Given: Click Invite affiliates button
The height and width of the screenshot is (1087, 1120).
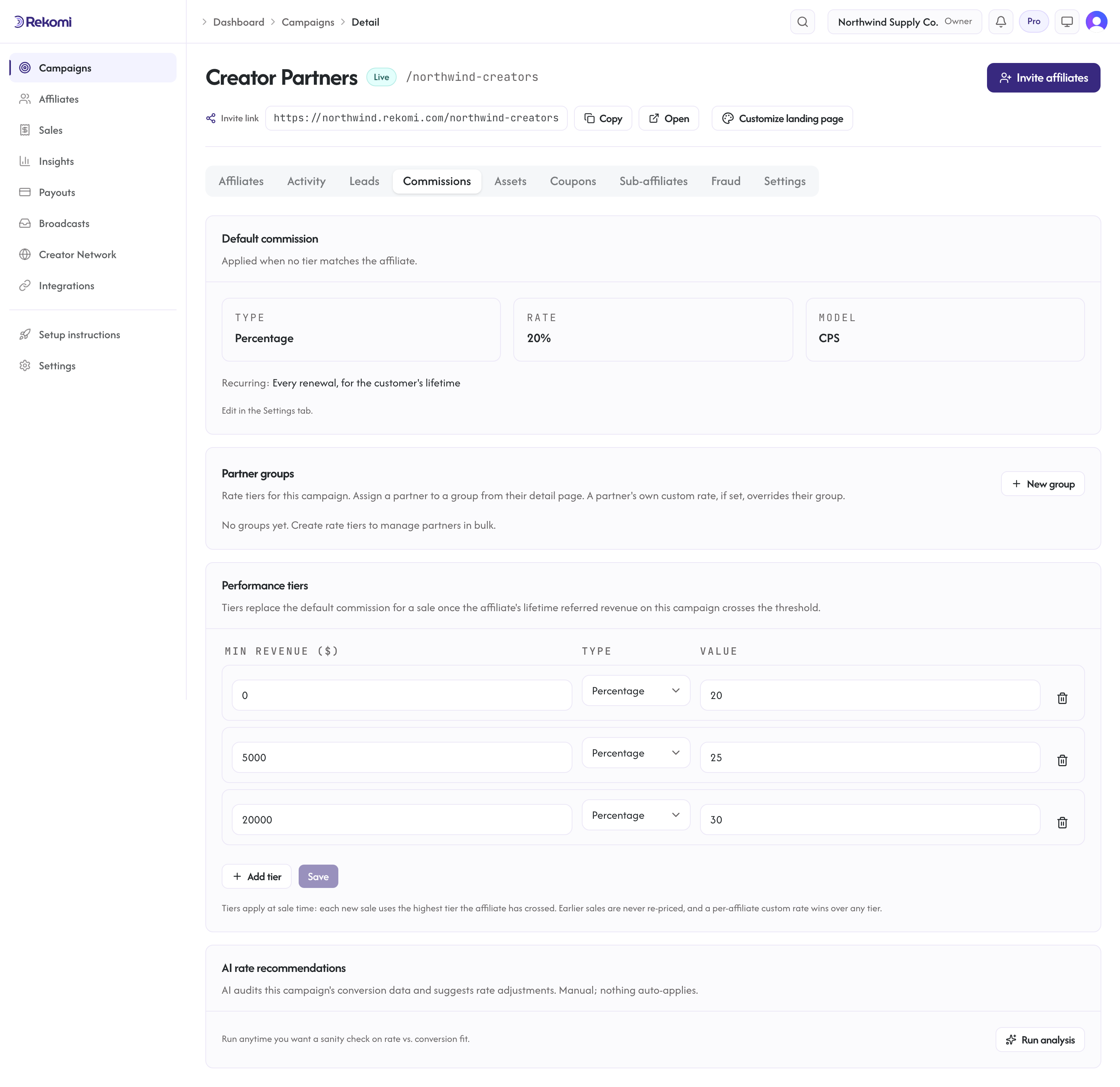Looking at the screenshot, I should tap(1043, 78).
